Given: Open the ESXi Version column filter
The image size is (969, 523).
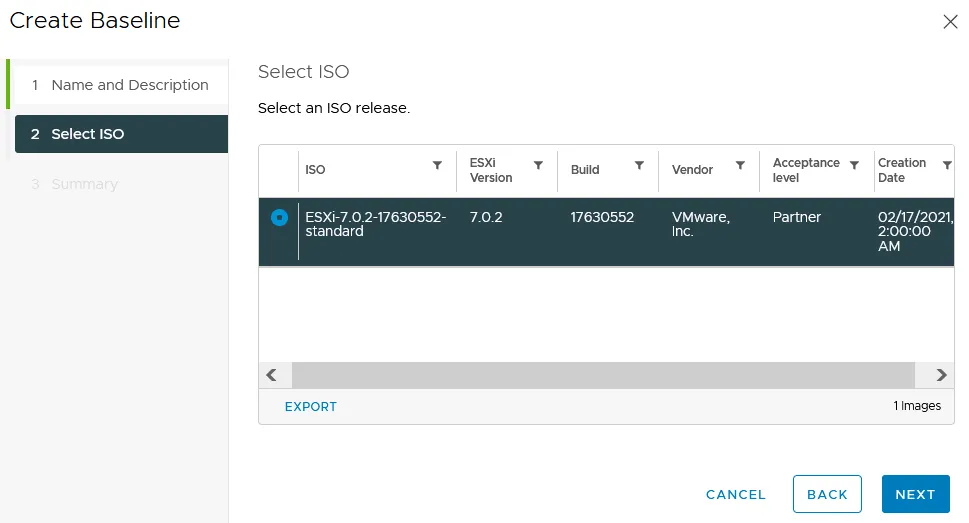Looking at the screenshot, I should (538, 166).
